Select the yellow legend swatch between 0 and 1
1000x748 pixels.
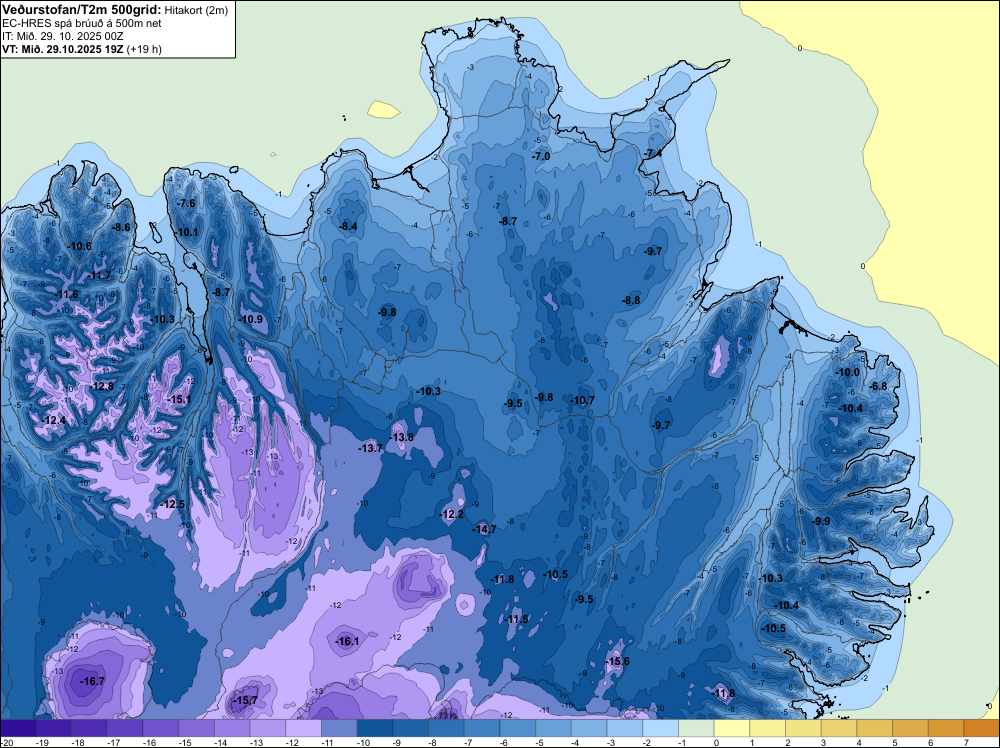(732, 728)
